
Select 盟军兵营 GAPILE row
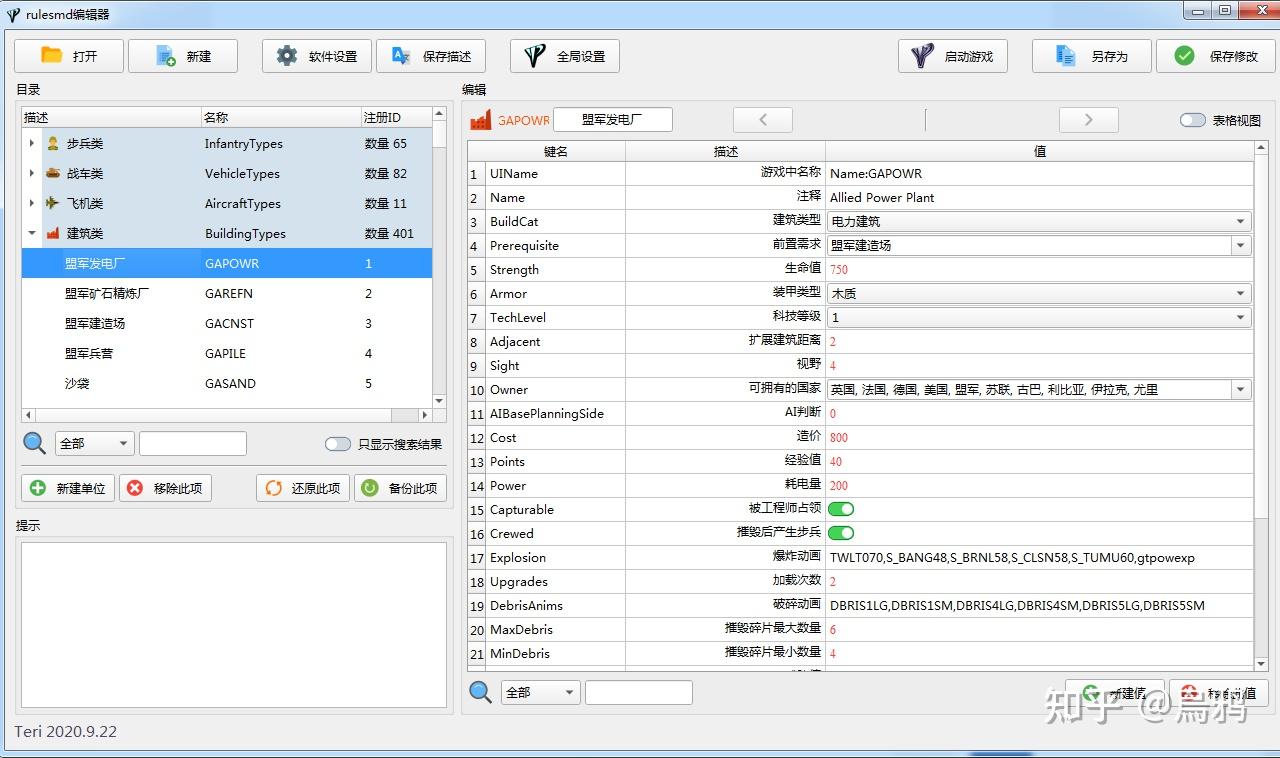coord(227,353)
